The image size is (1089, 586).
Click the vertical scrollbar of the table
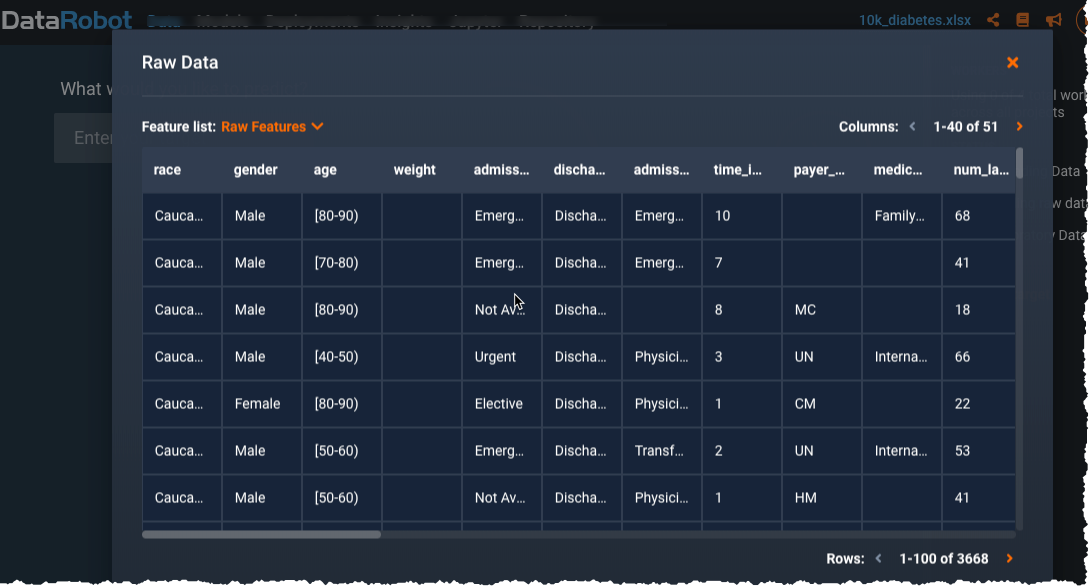(x=1019, y=163)
